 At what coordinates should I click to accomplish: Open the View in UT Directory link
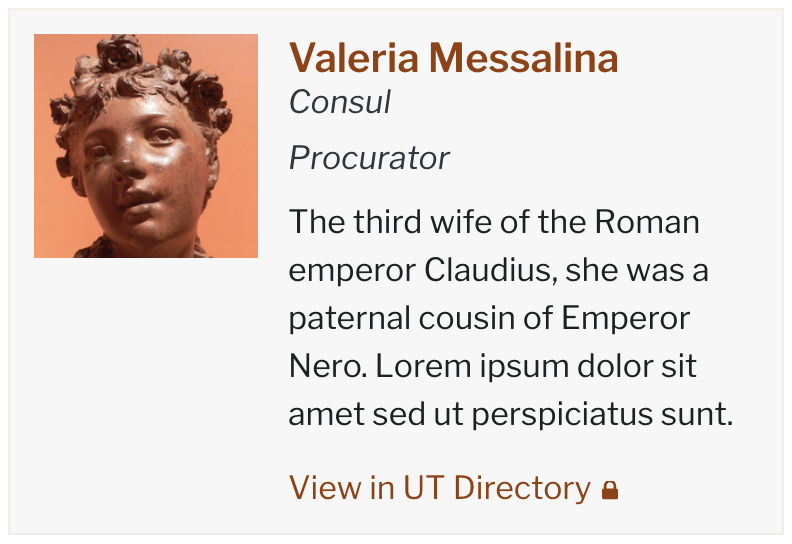pyautogui.click(x=440, y=488)
